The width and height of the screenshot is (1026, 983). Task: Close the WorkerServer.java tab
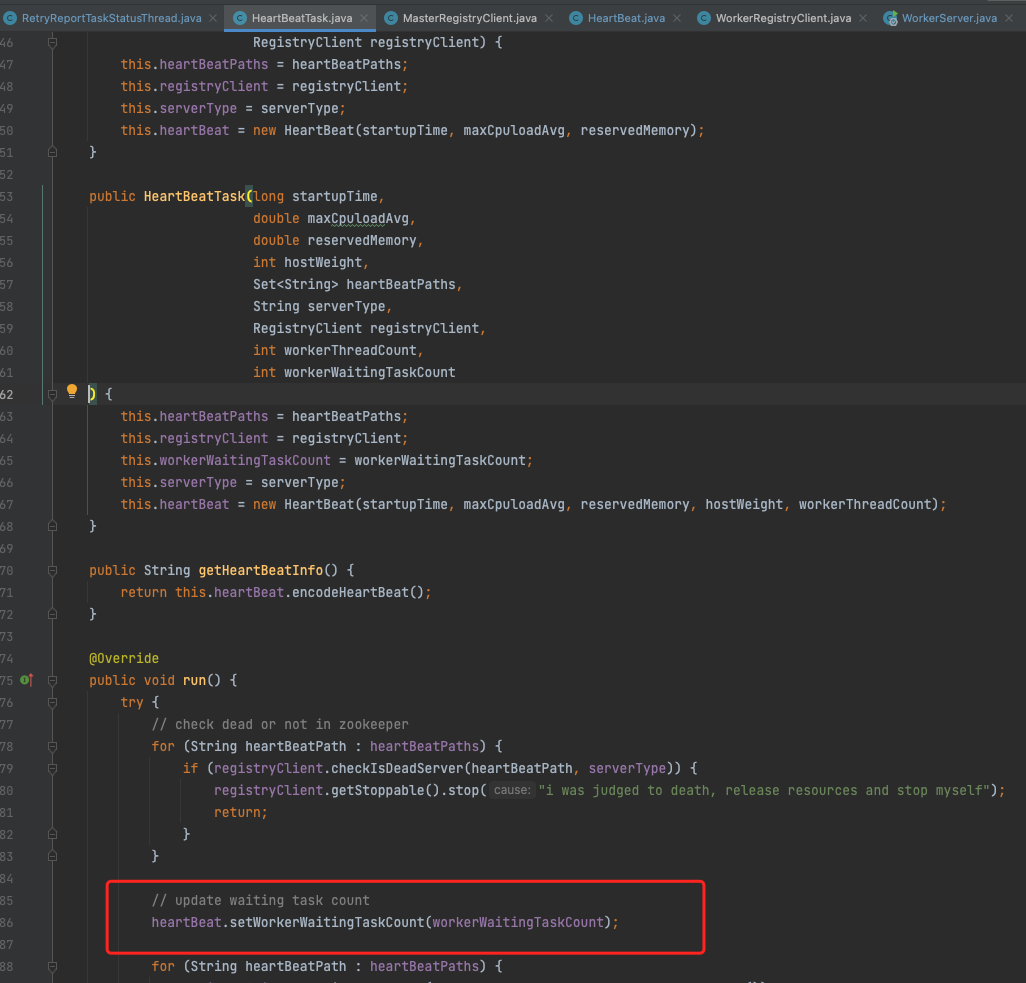point(1010,18)
